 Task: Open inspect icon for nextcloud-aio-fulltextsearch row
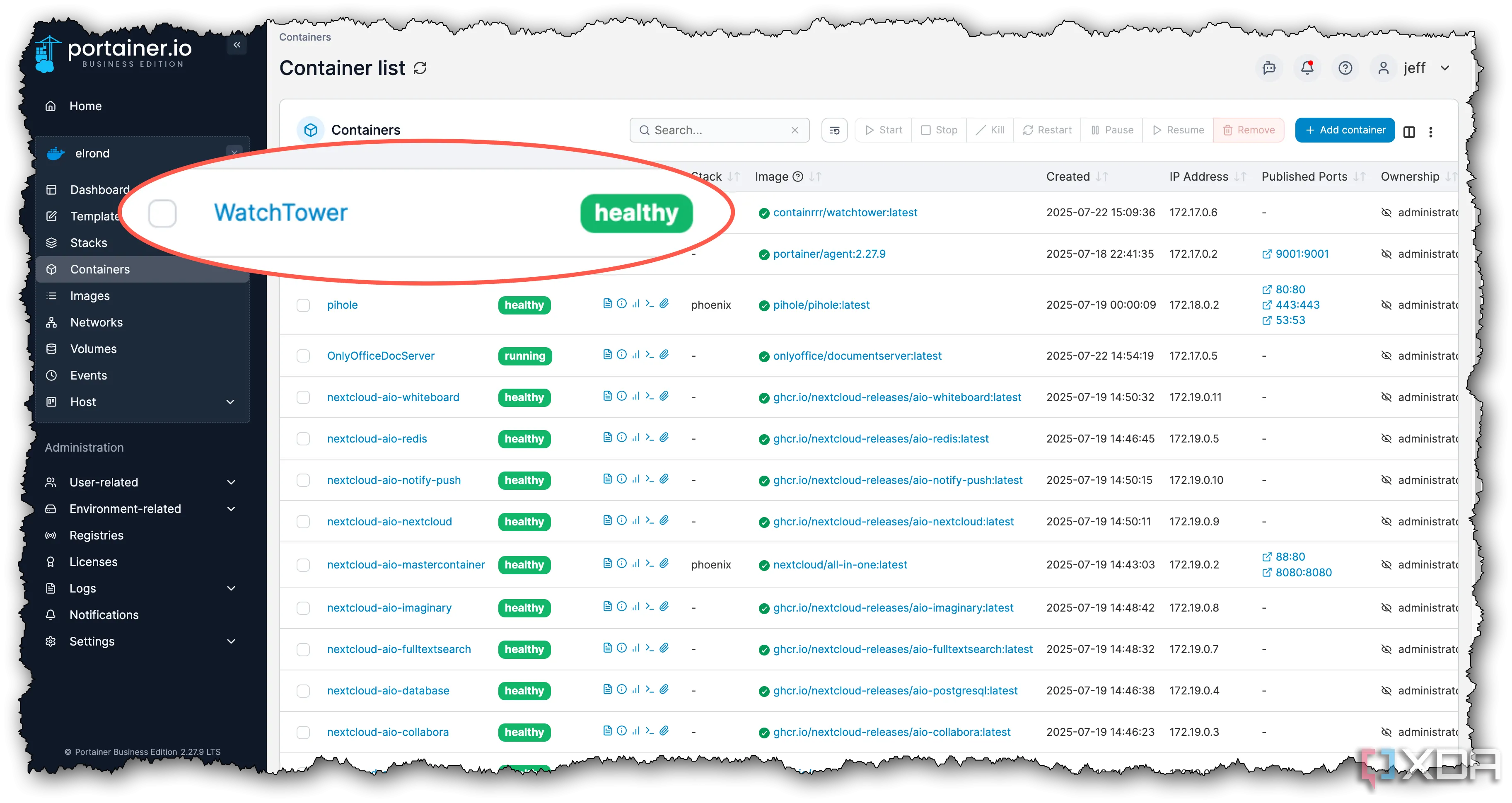coord(622,648)
